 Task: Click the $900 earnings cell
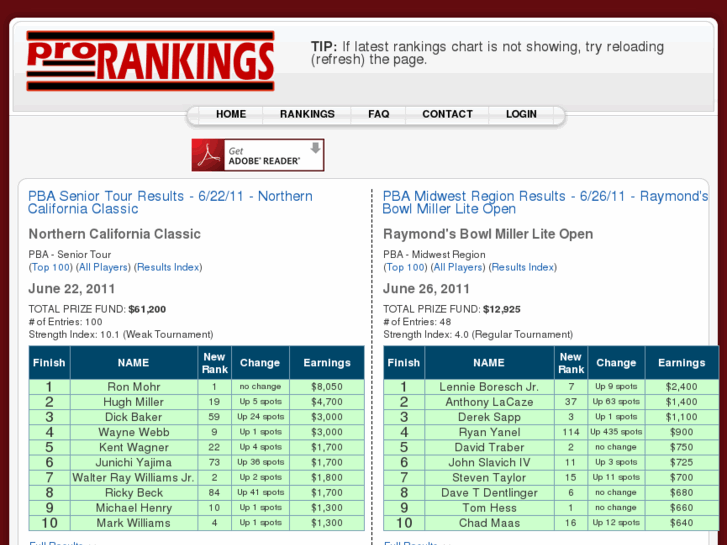coord(682,432)
